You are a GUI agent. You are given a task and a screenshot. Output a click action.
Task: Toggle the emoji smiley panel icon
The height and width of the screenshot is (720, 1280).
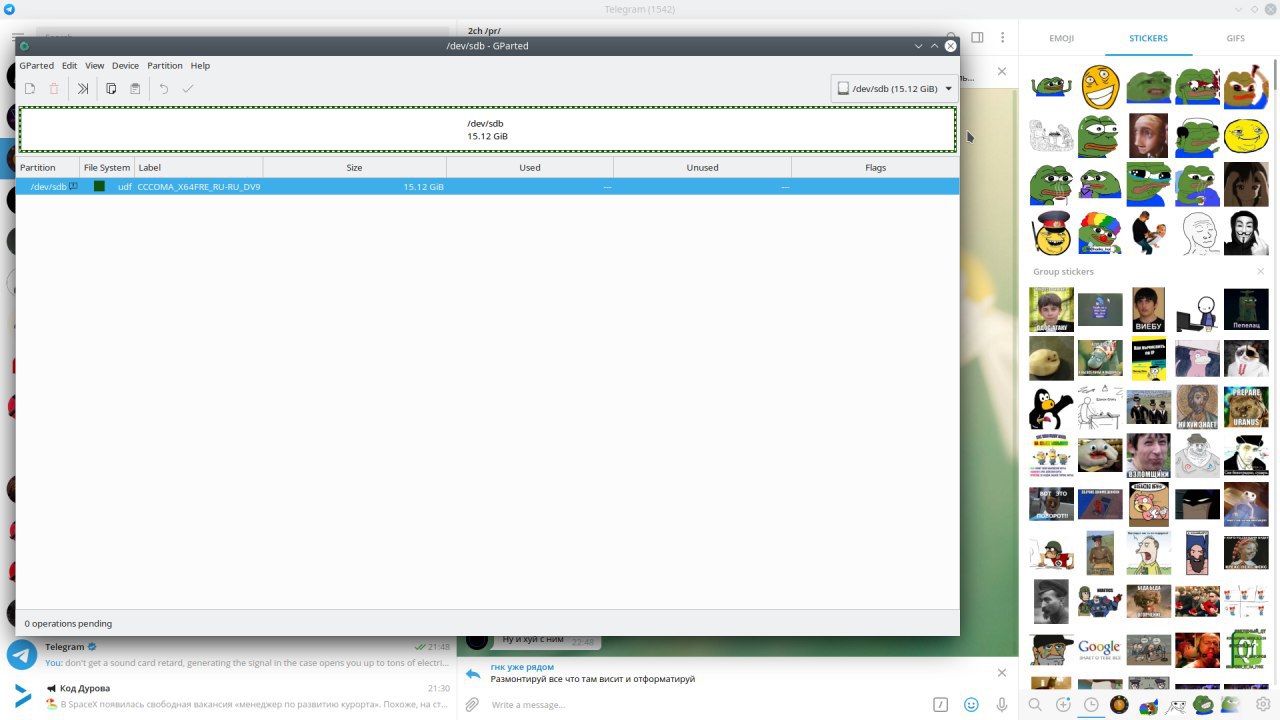click(971, 704)
